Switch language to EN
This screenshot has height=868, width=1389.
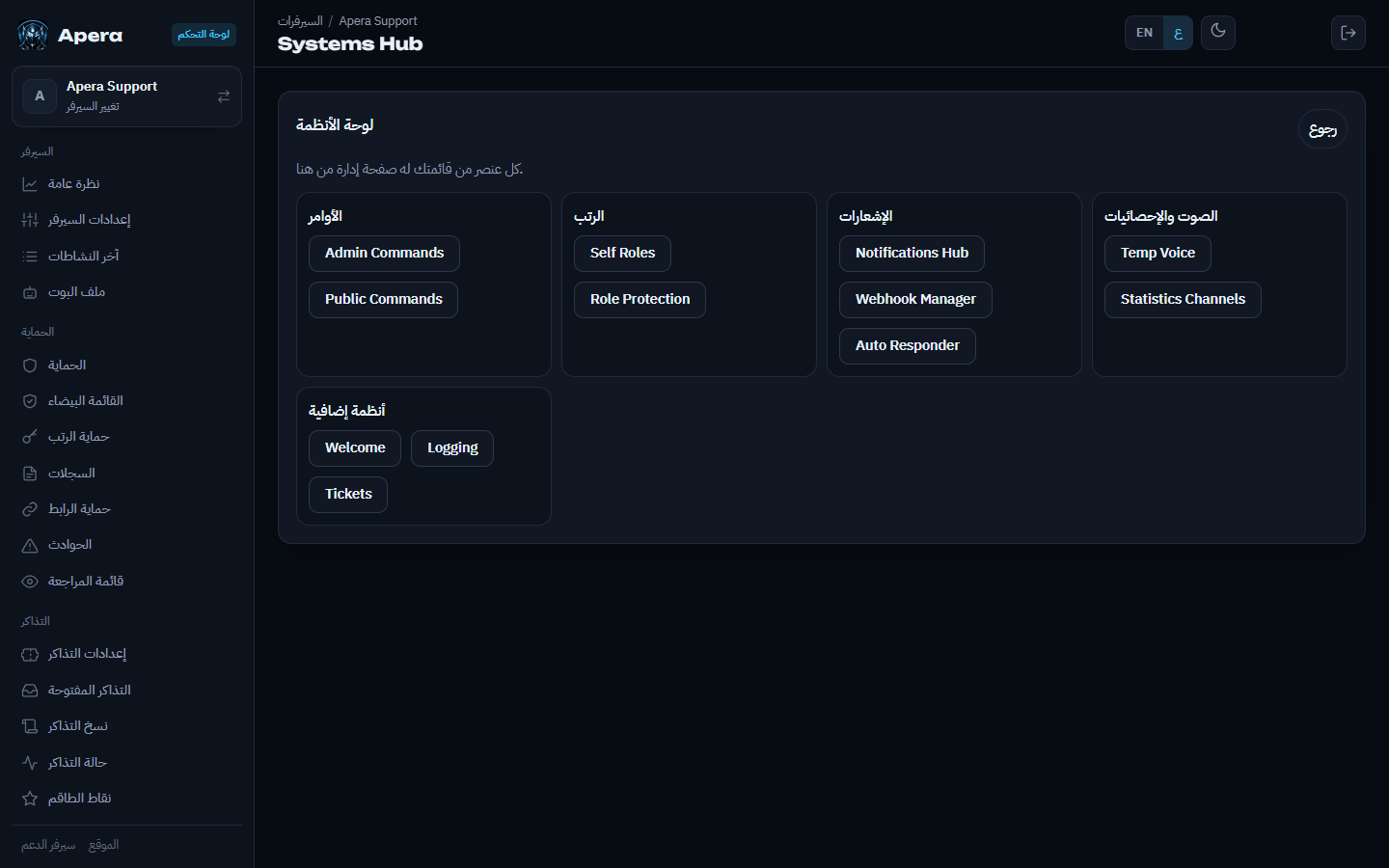point(1144,33)
